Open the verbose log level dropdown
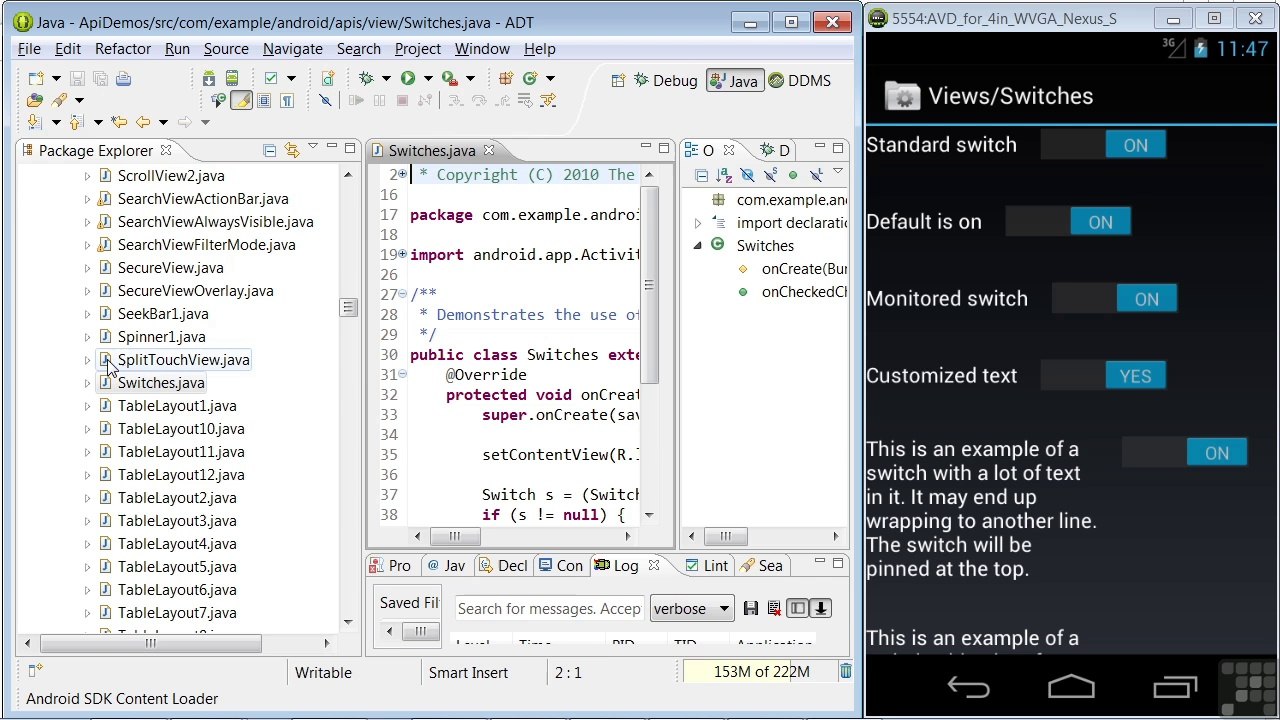The height and width of the screenshot is (720, 1280). [x=692, y=608]
